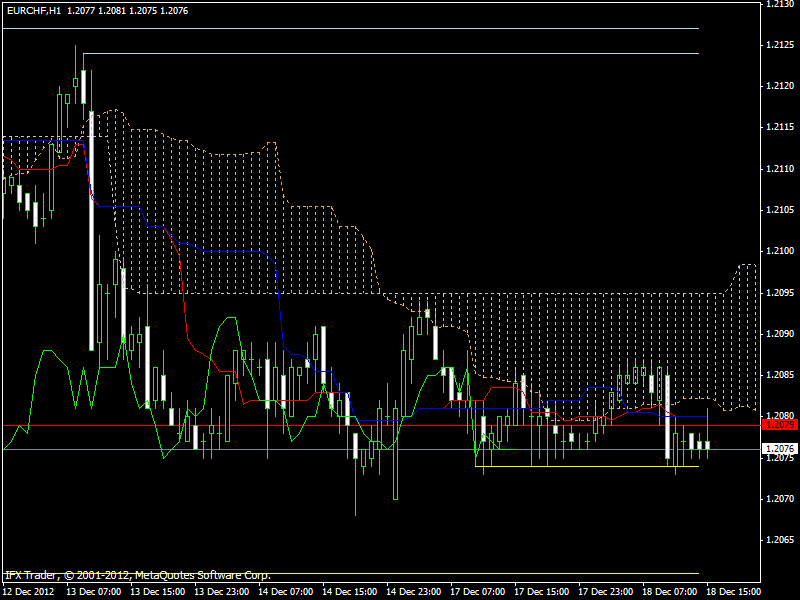
Task: Click the 14 Dec 23:00 time label
Action: click(414, 592)
